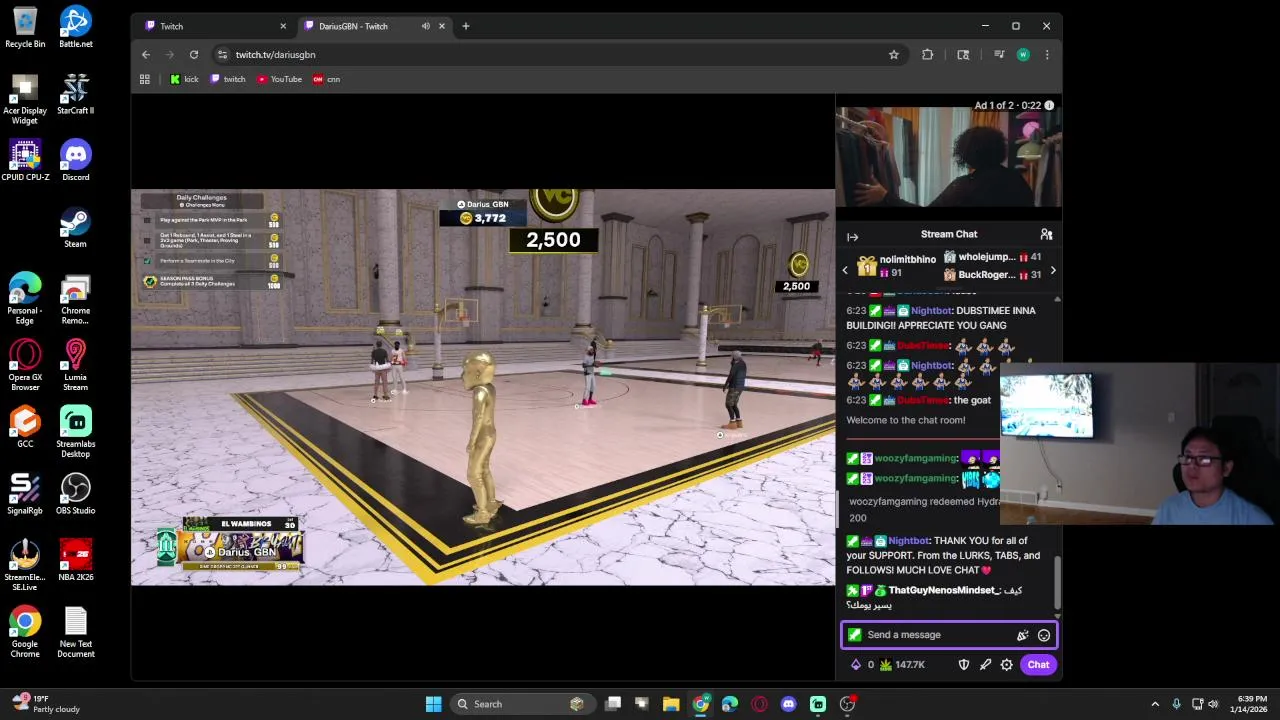
Task: Click the taskbar Search box
Action: (x=522, y=704)
